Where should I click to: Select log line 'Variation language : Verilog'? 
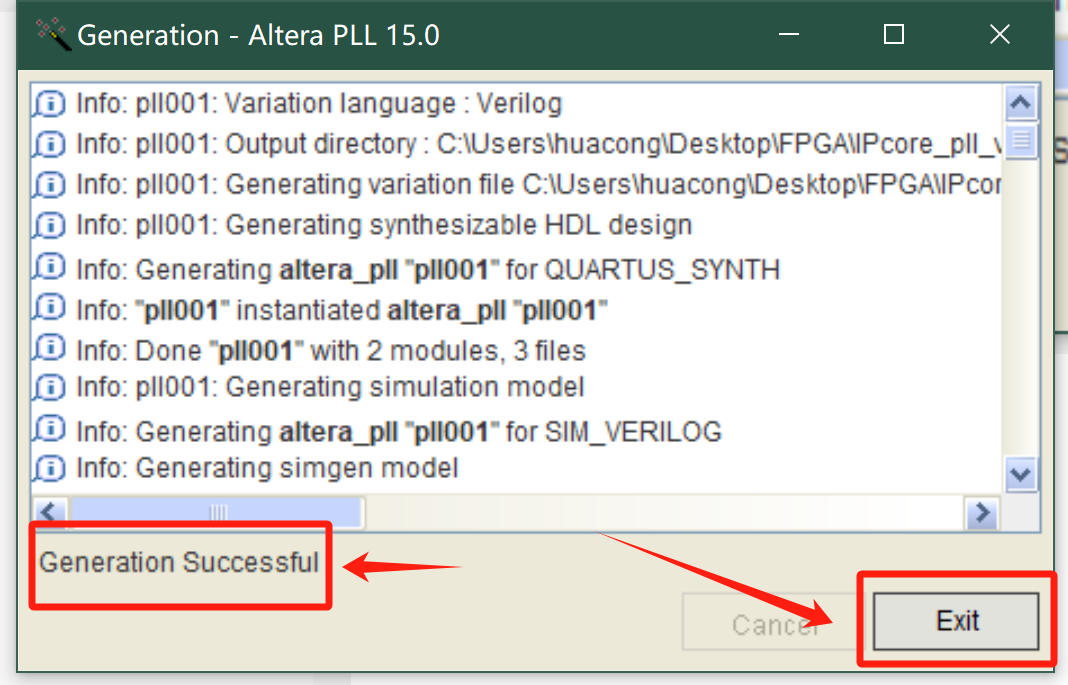click(x=319, y=104)
